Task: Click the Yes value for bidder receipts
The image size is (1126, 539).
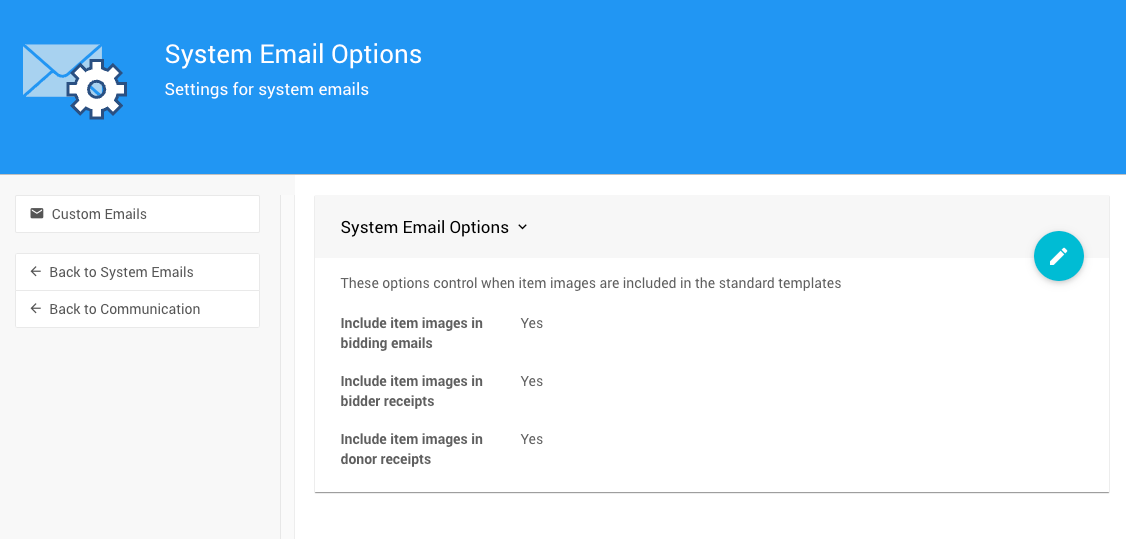Action: (x=531, y=381)
